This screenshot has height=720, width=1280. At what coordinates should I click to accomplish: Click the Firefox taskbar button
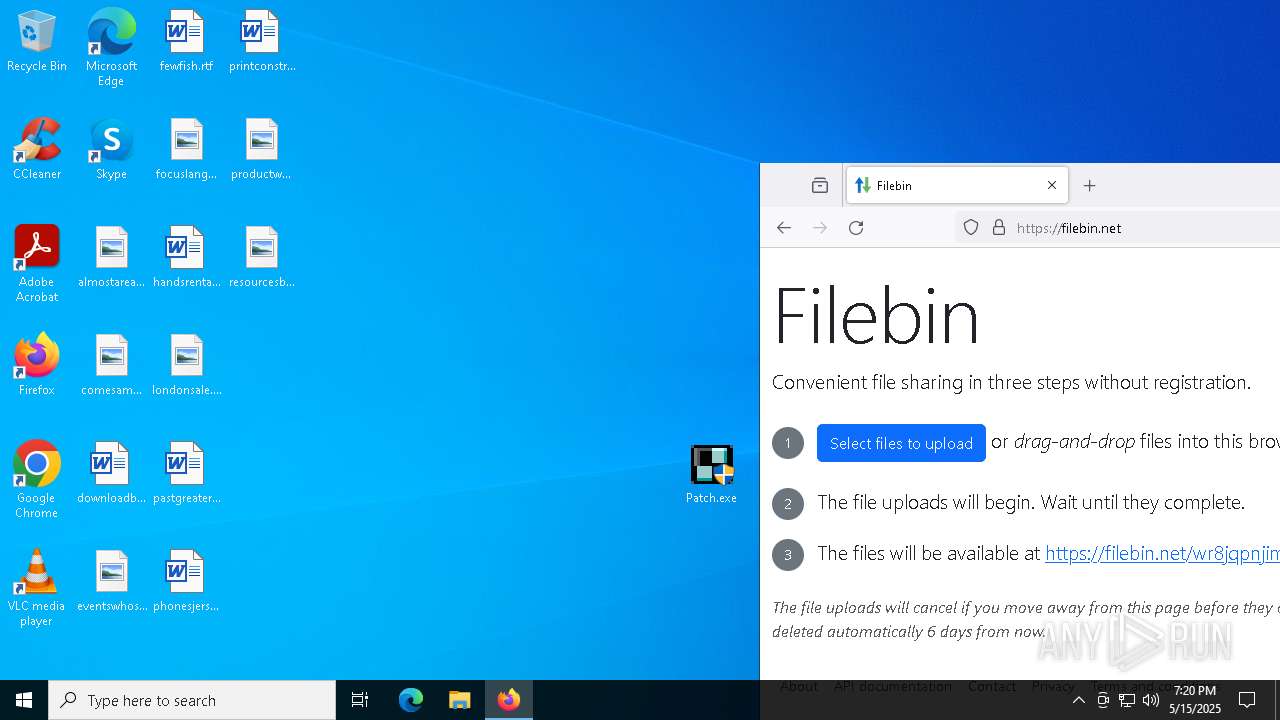509,700
